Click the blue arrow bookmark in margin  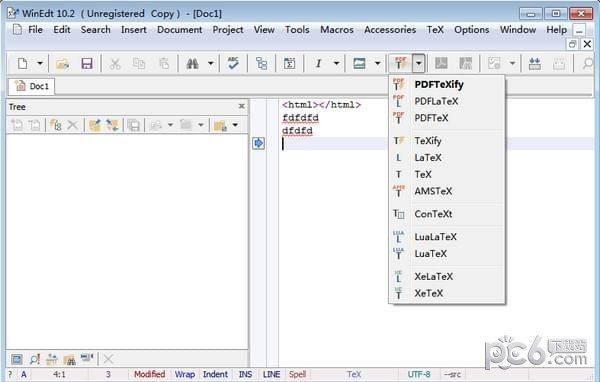click(259, 144)
